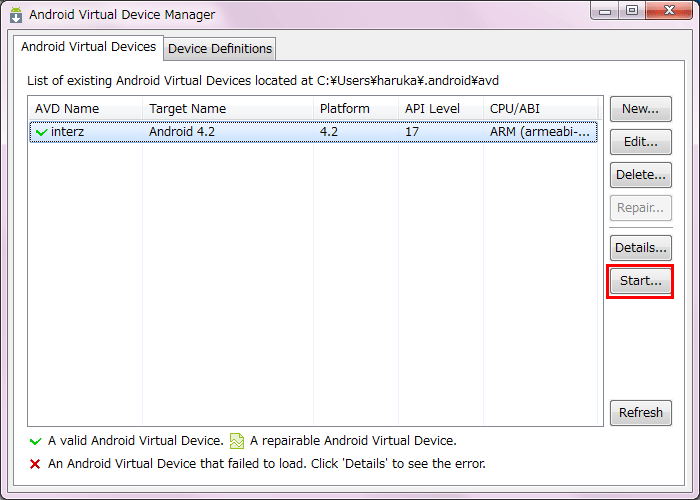Screen dimensions: 700x500
Task: Minimize the AVD Manager window
Action: tap(605, 11)
